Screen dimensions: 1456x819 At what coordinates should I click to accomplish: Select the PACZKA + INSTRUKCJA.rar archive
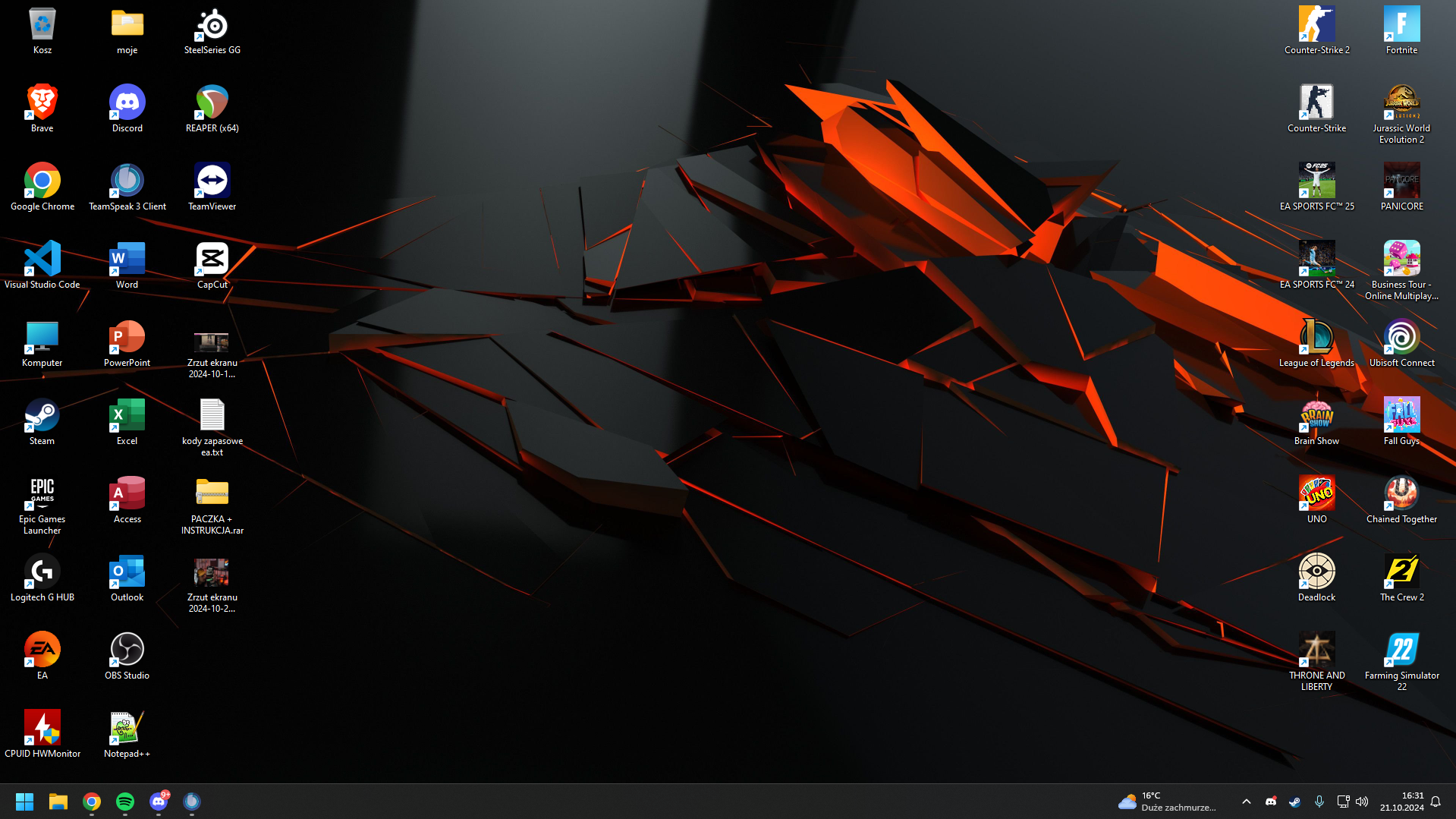pos(212,506)
